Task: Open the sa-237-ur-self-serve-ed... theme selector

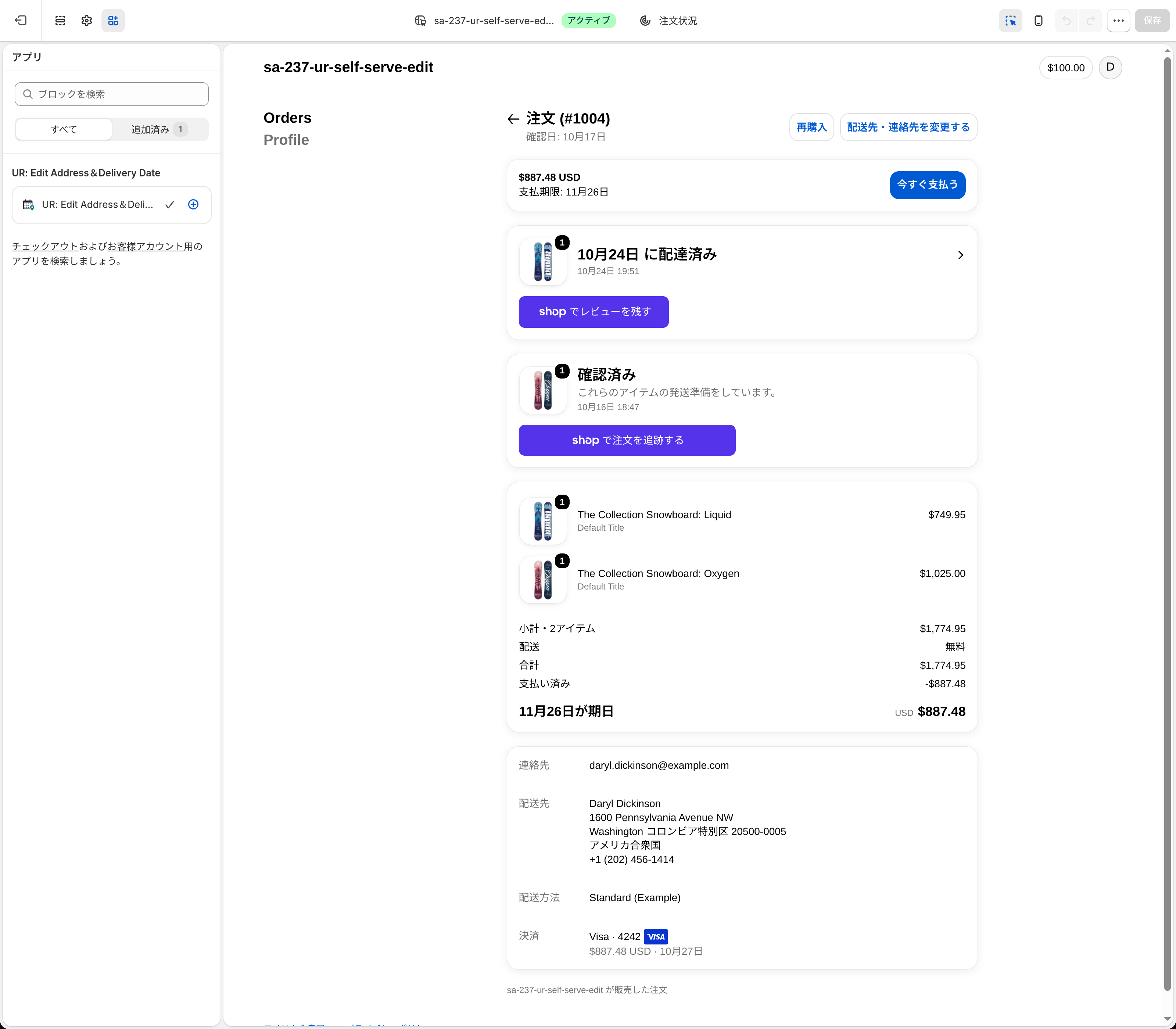Action: tap(485, 21)
